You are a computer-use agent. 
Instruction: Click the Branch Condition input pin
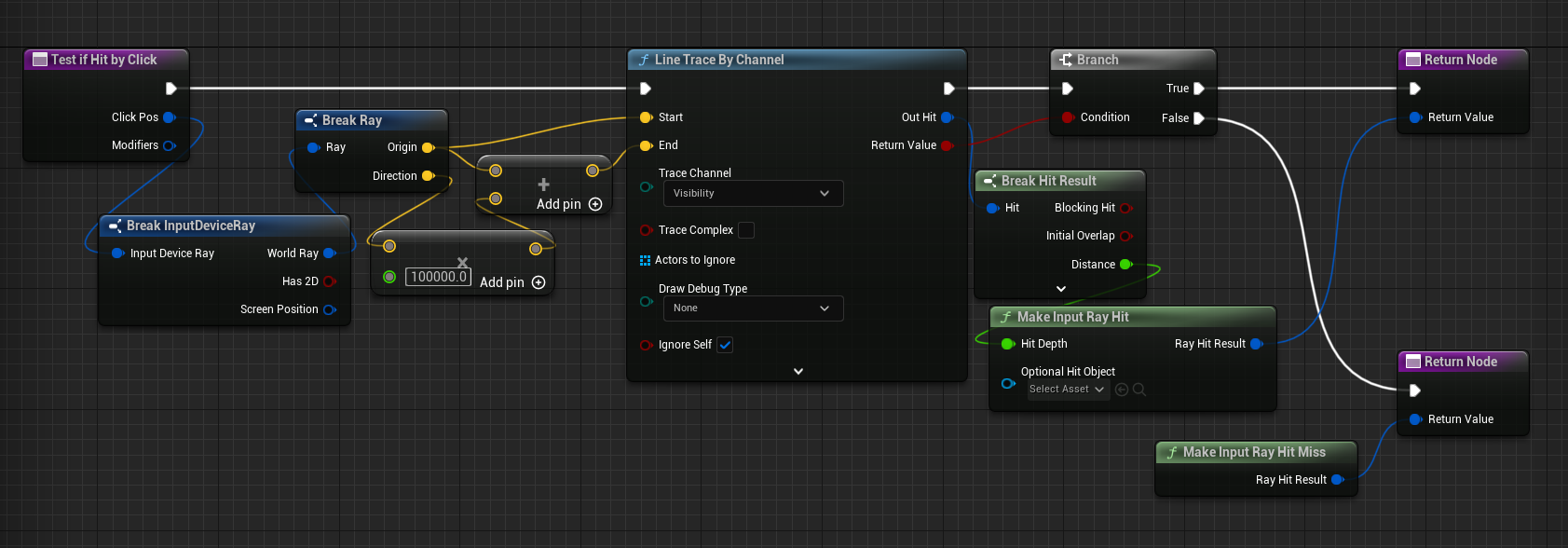pyautogui.click(x=1068, y=117)
